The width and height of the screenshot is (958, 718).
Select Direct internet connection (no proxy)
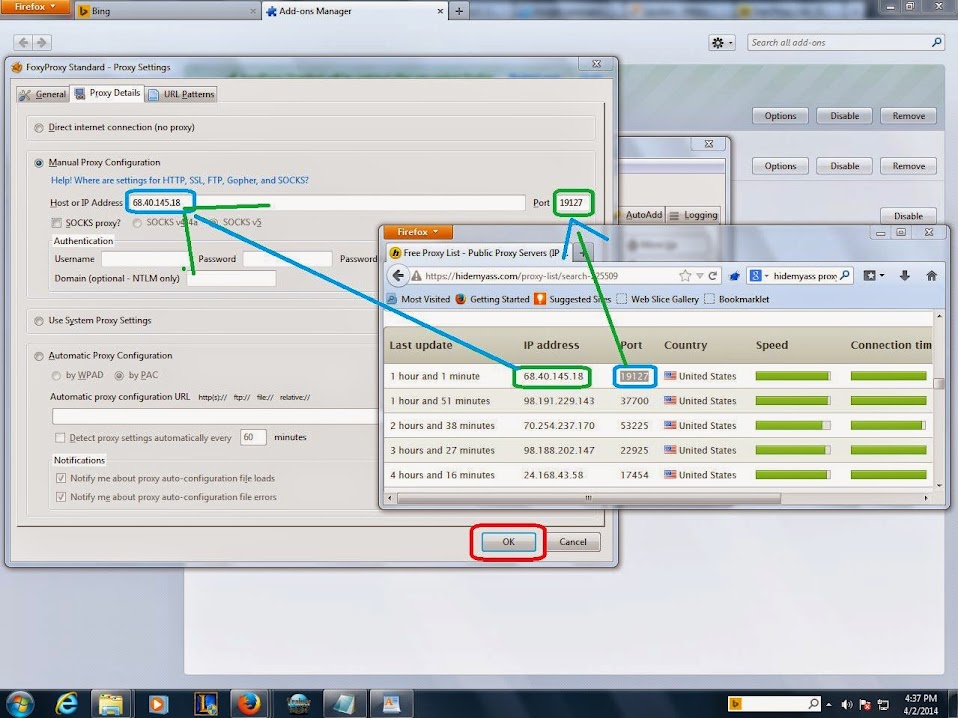pyautogui.click(x=39, y=128)
